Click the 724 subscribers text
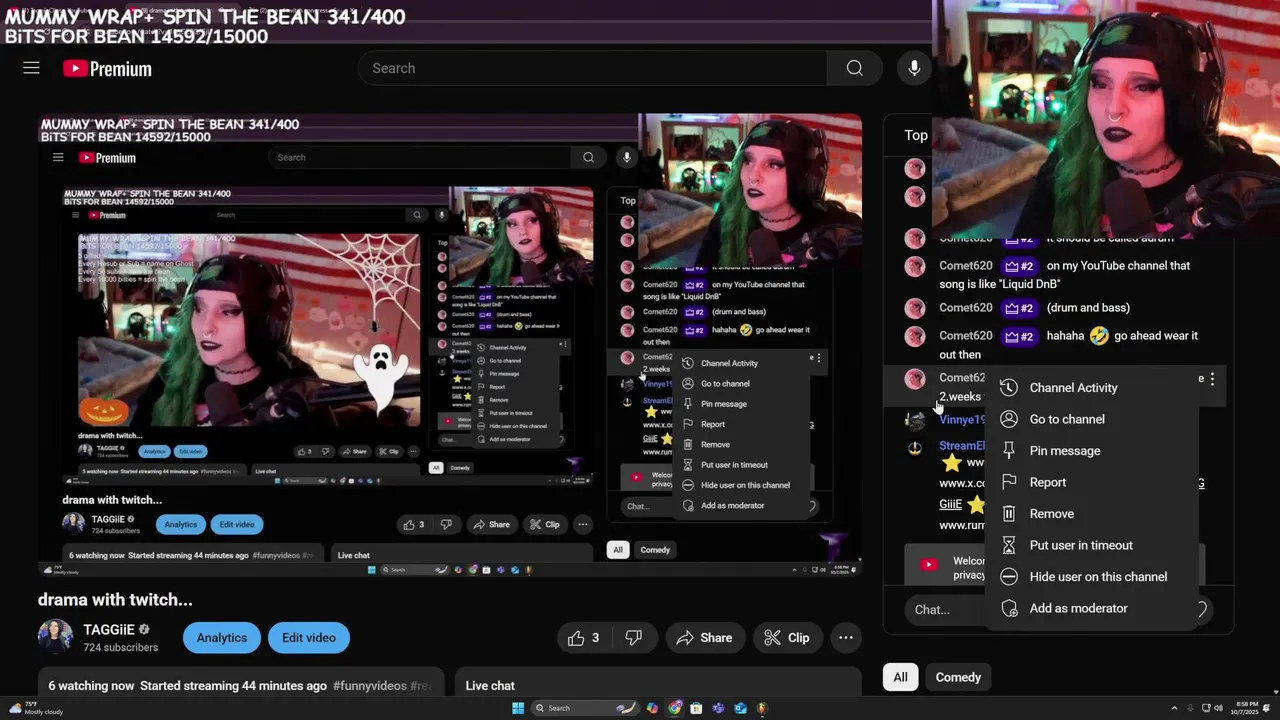 (121, 647)
